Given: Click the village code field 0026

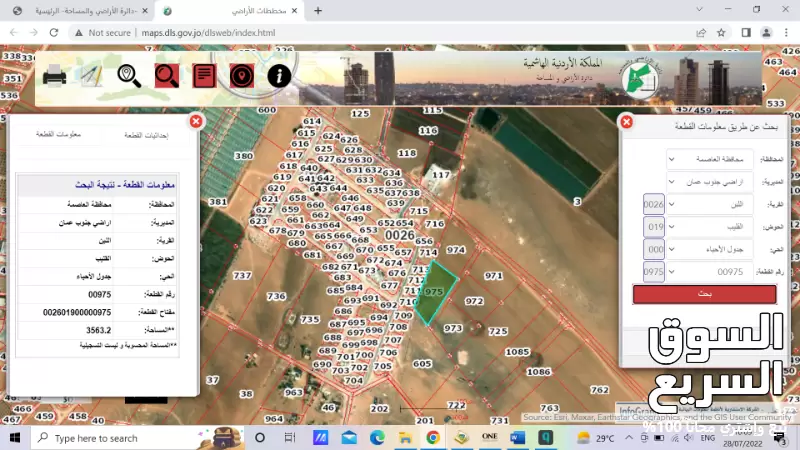Looking at the screenshot, I should [654, 204].
